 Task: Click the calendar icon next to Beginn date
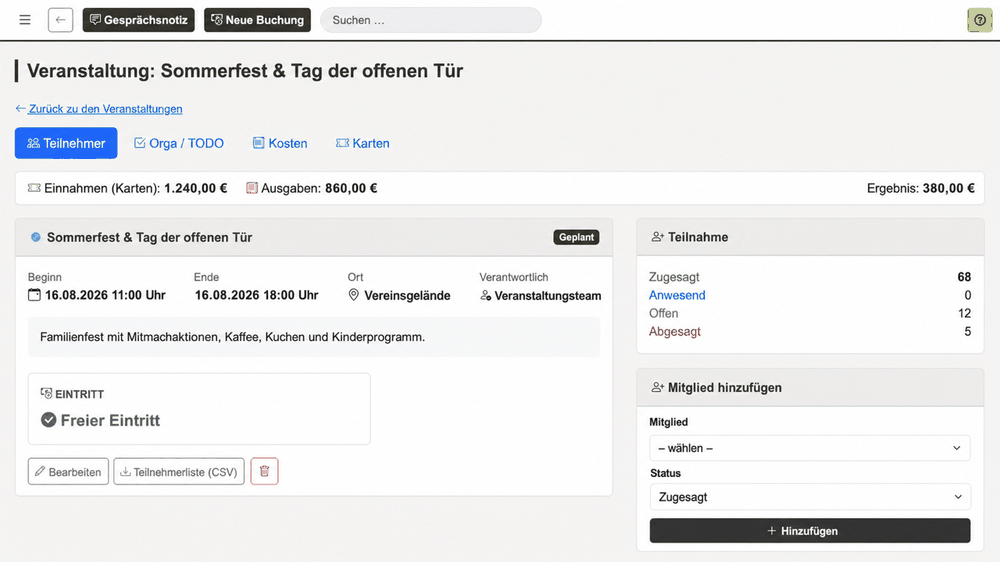(34, 295)
